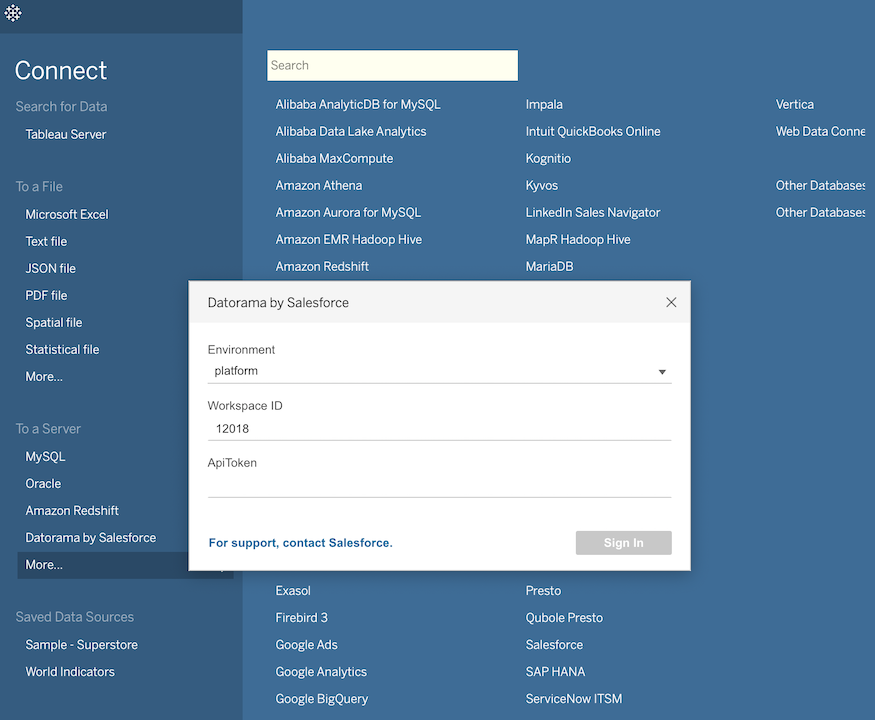The image size is (875, 720).
Task: Open More... under To a File
Action: (x=44, y=377)
